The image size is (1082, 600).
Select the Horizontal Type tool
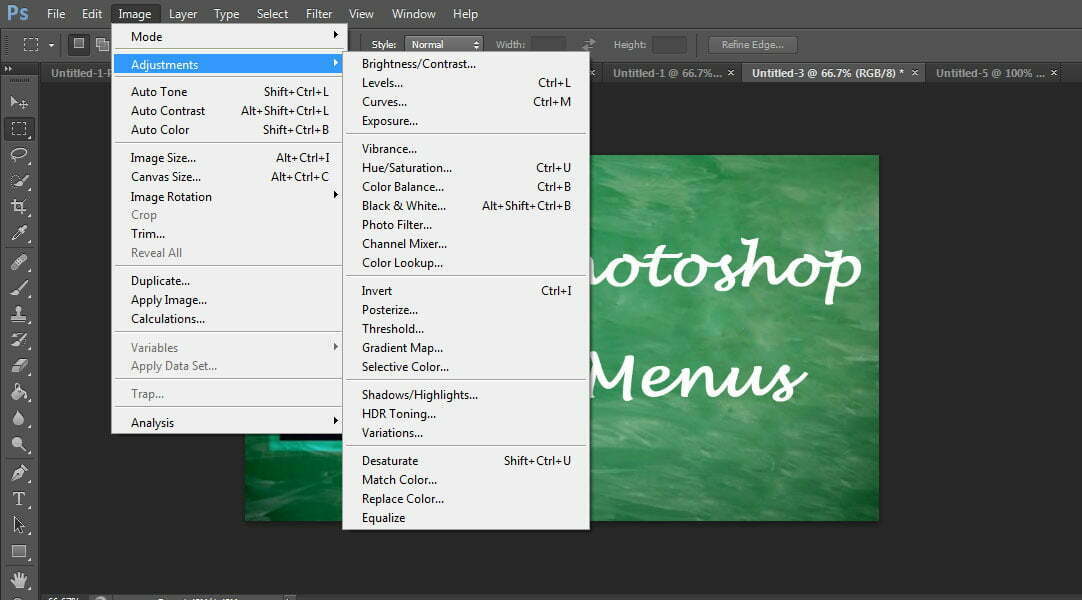coord(19,499)
